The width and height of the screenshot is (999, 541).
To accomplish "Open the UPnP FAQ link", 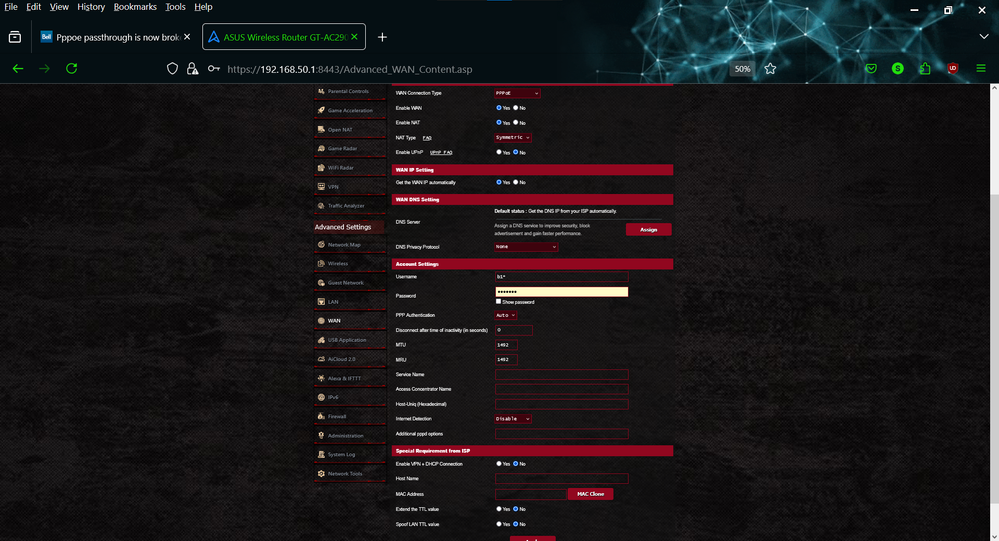I will pyautogui.click(x=441, y=152).
